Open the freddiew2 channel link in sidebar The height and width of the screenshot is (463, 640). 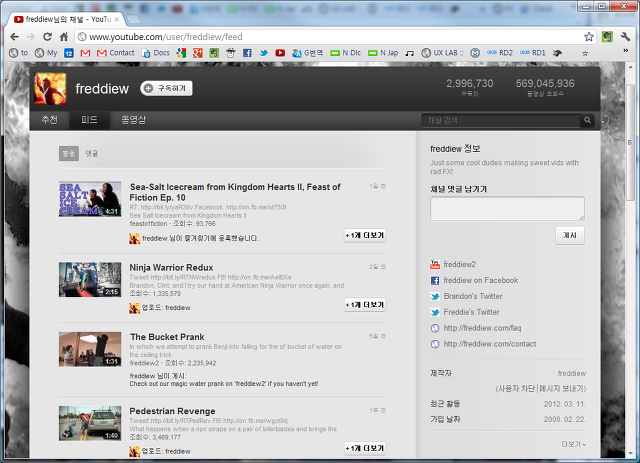(x=460, y=264)
